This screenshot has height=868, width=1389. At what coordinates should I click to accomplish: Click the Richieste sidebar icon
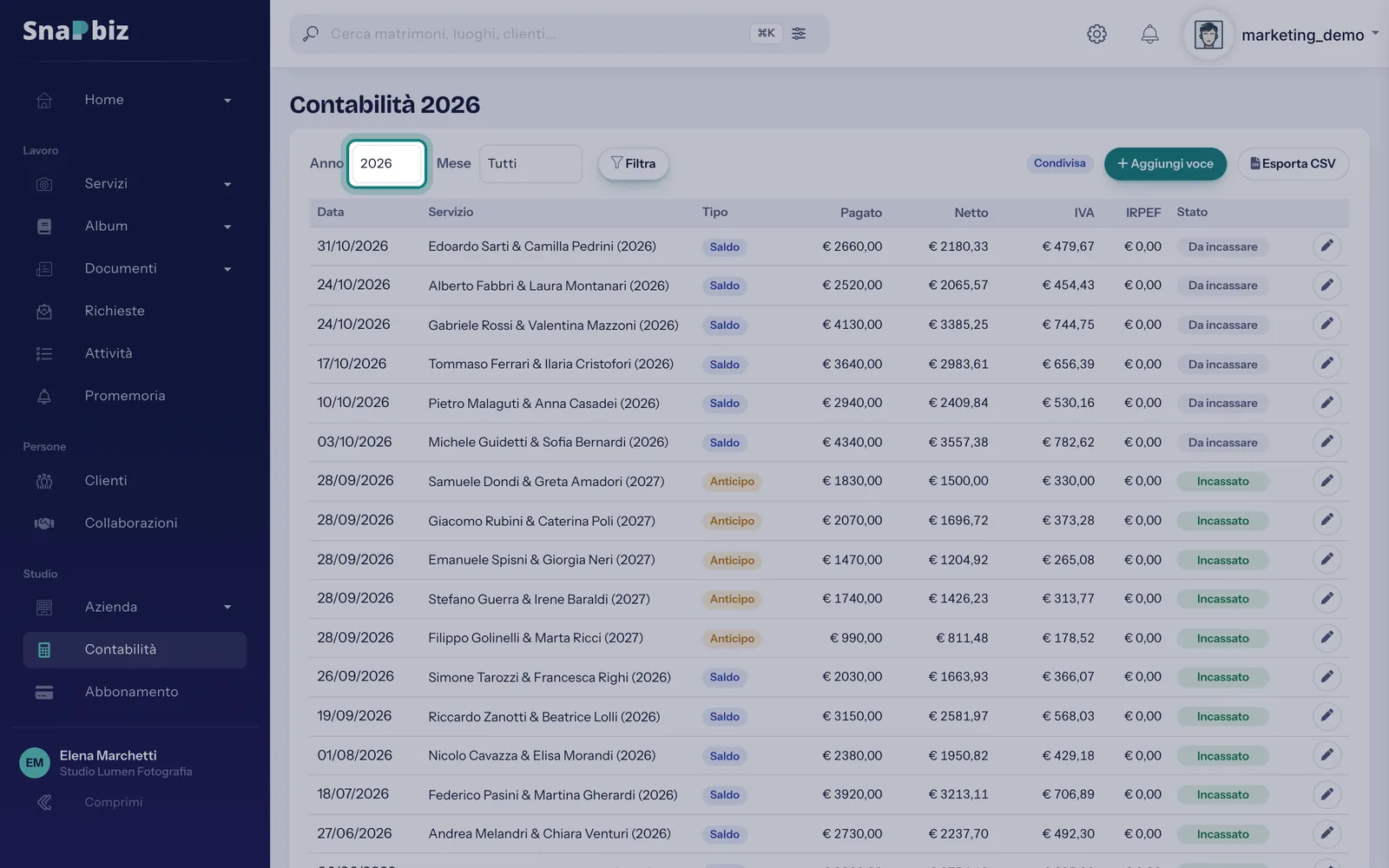pos(44,311)
